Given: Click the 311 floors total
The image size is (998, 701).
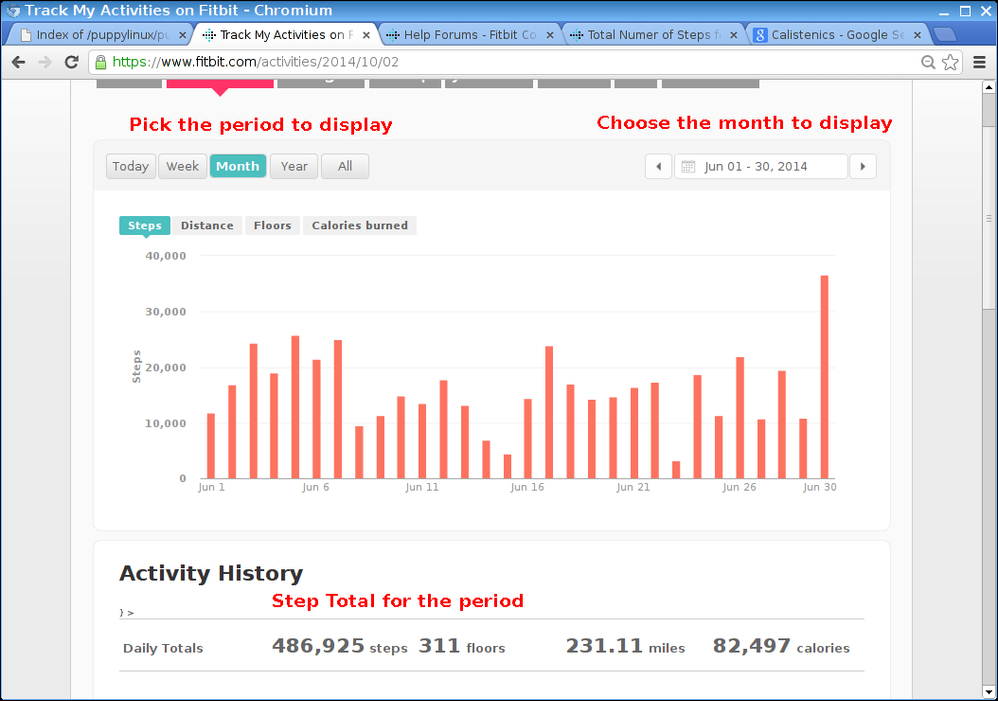Looking at the screenshot, I should pos(461,646).
